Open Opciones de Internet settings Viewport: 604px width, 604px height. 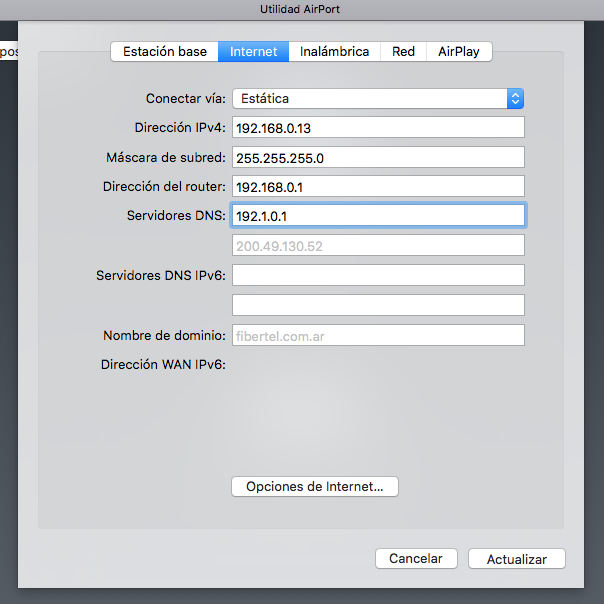315,487
